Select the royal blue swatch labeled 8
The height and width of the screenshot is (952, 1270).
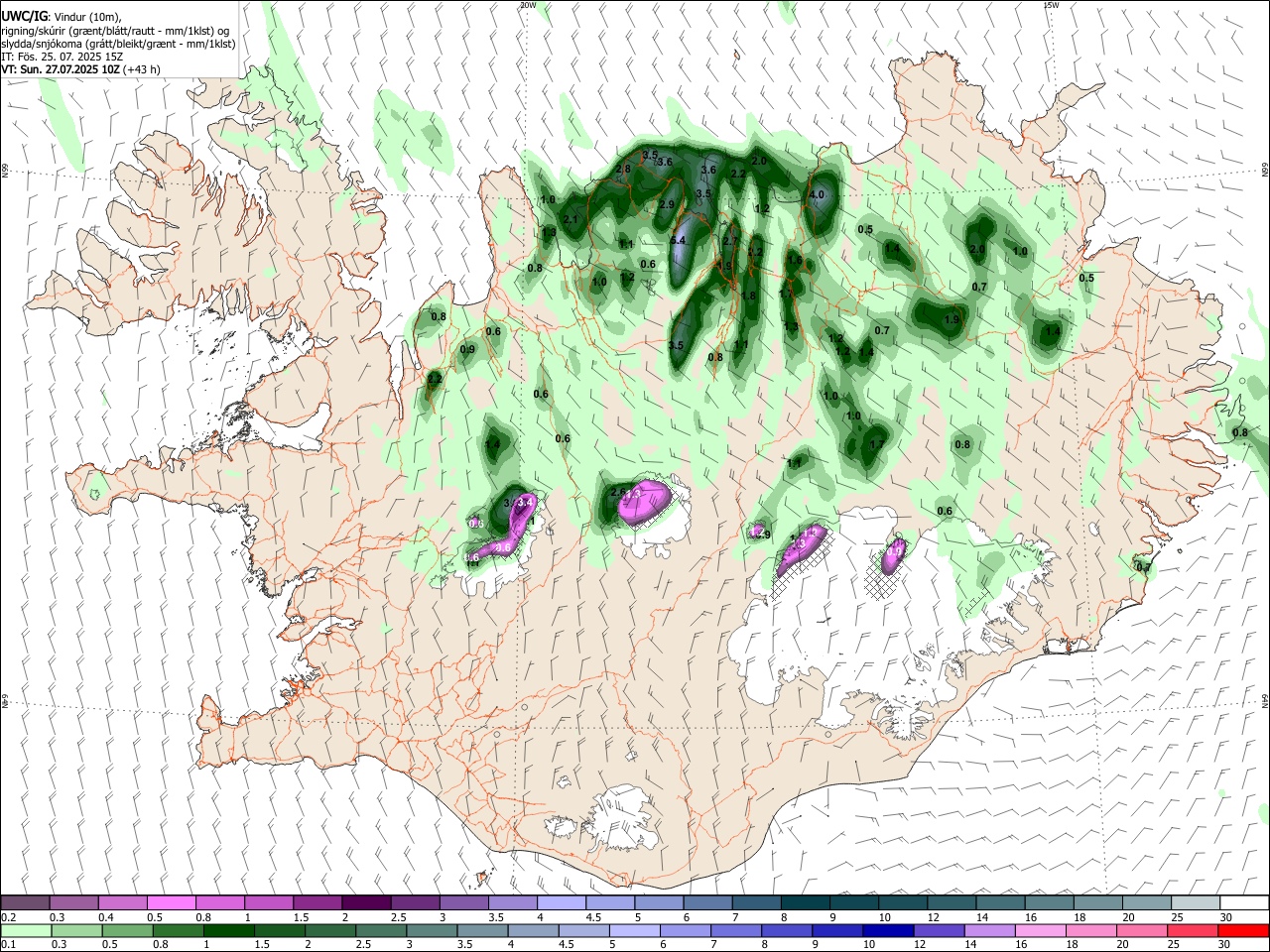[789, 930]
